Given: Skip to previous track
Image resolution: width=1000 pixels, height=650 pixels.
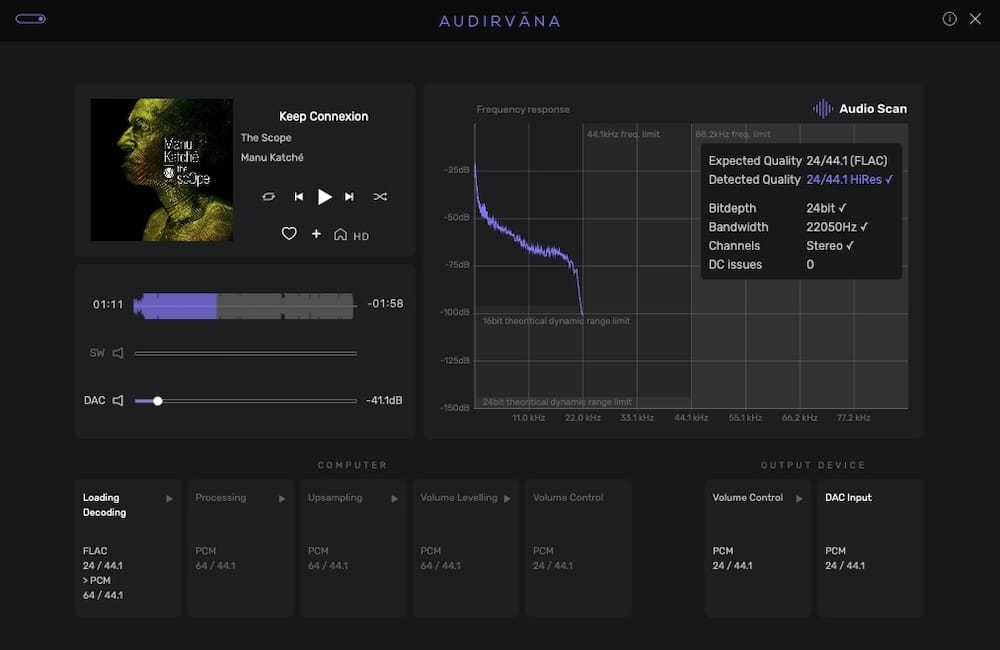Looking at the screenshot, I should coord(298,196).
